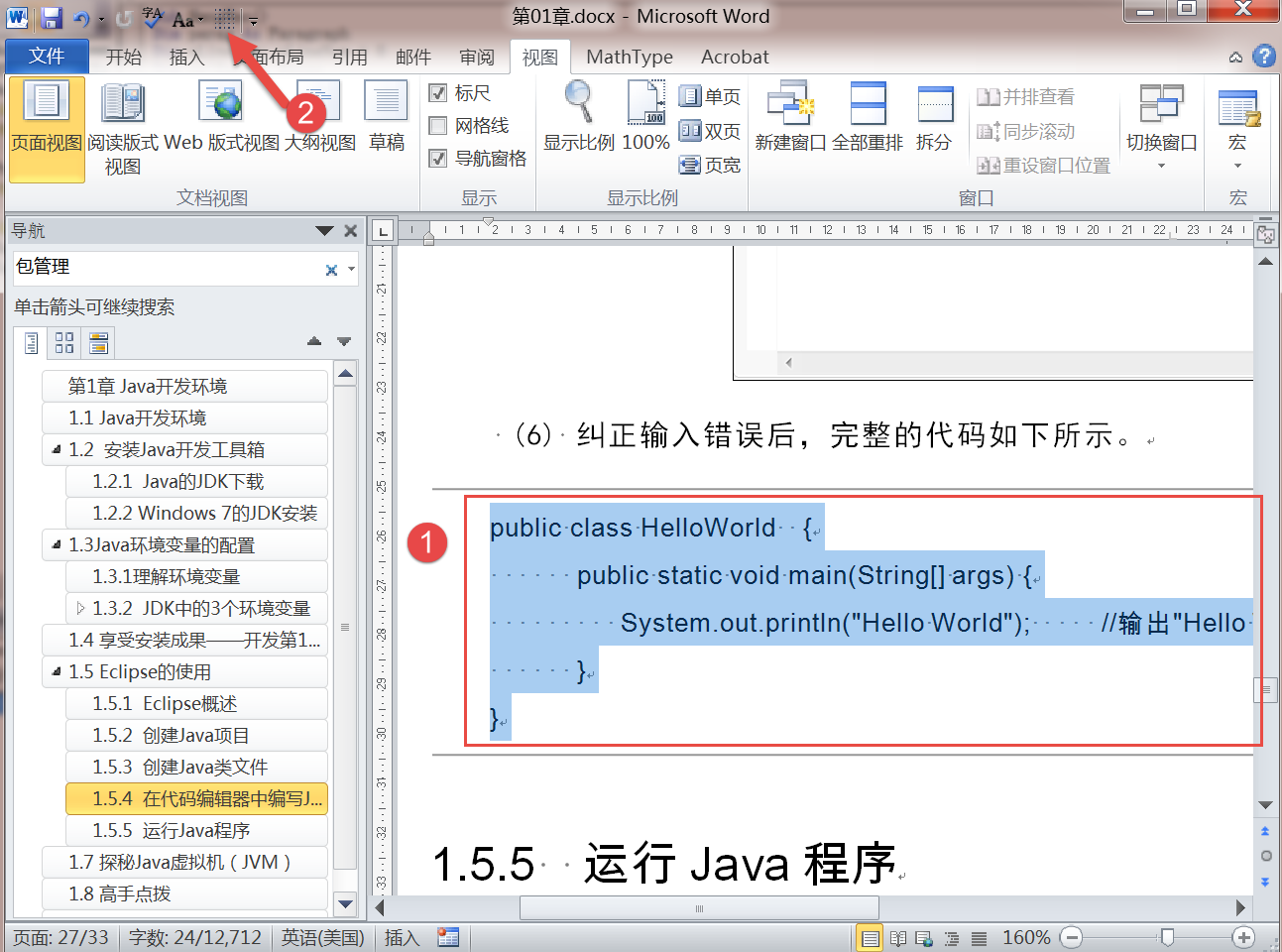The height and width of the screenshot is (952, 1282).
Task: Open 显示比例 zoom dialog
Action: 579,117
